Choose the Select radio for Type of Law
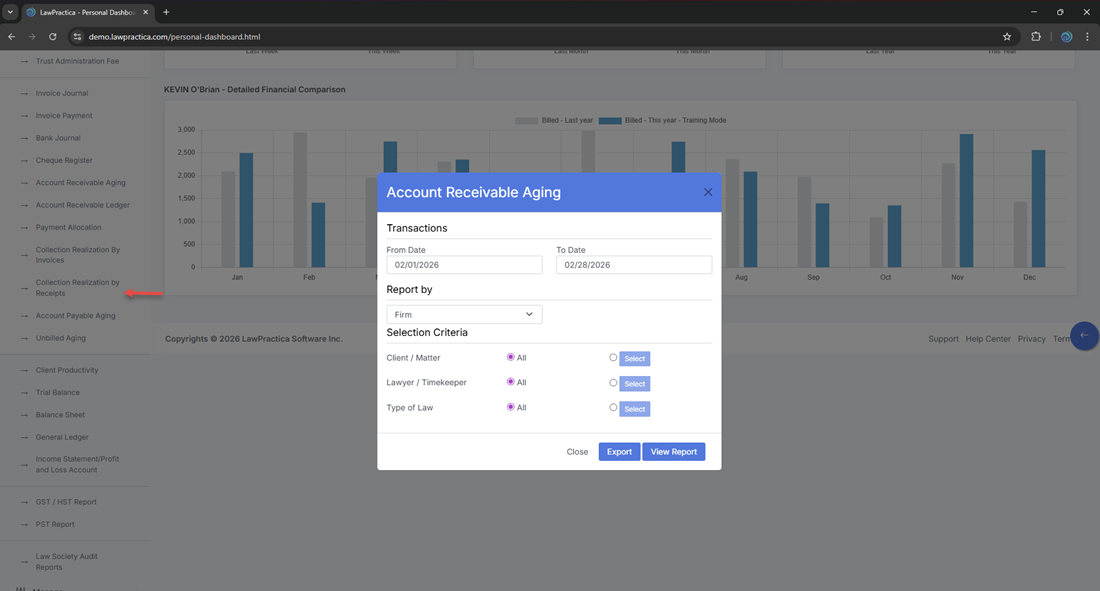This screenshot has height=591, width=1100. click(x=613, y=407)
